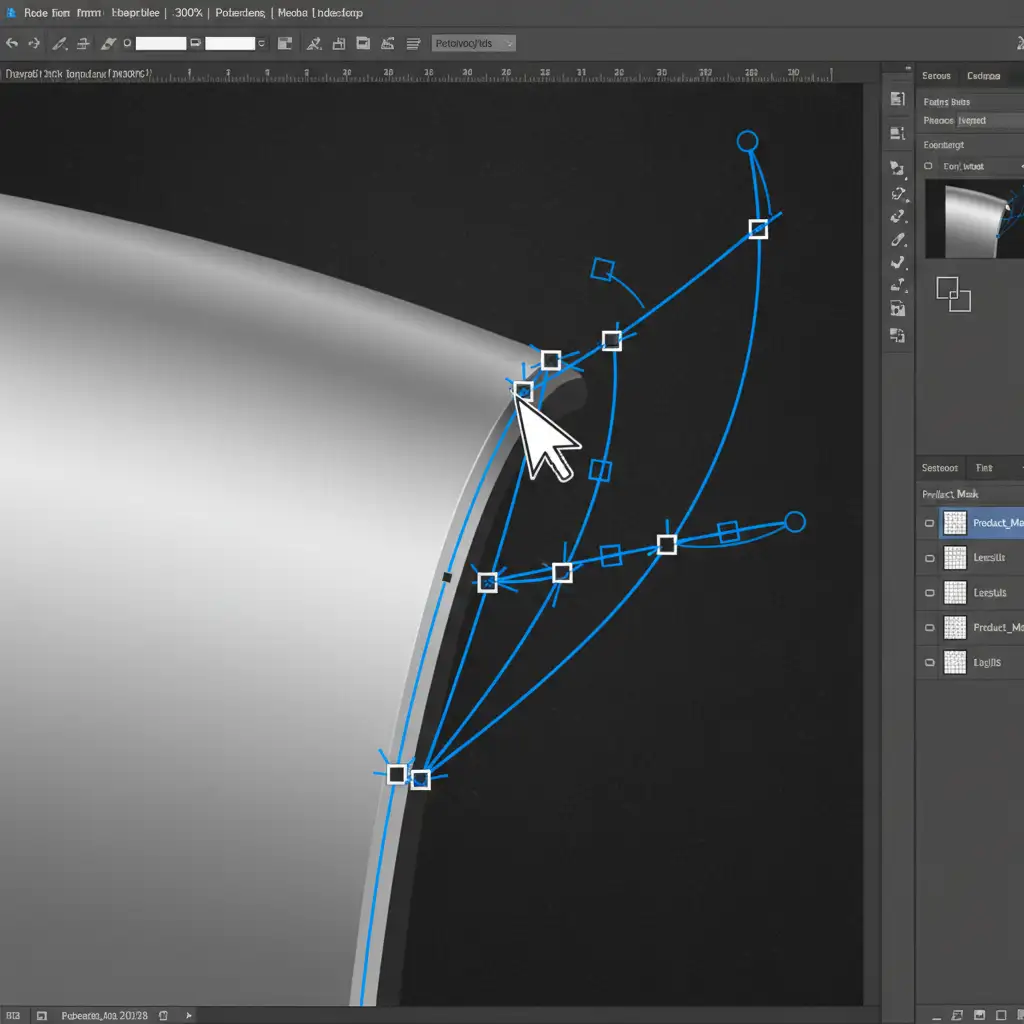Screen dimensions: 1024x1024
Task: Click the path preview thumbnail in the right panel
Action: 973,219
